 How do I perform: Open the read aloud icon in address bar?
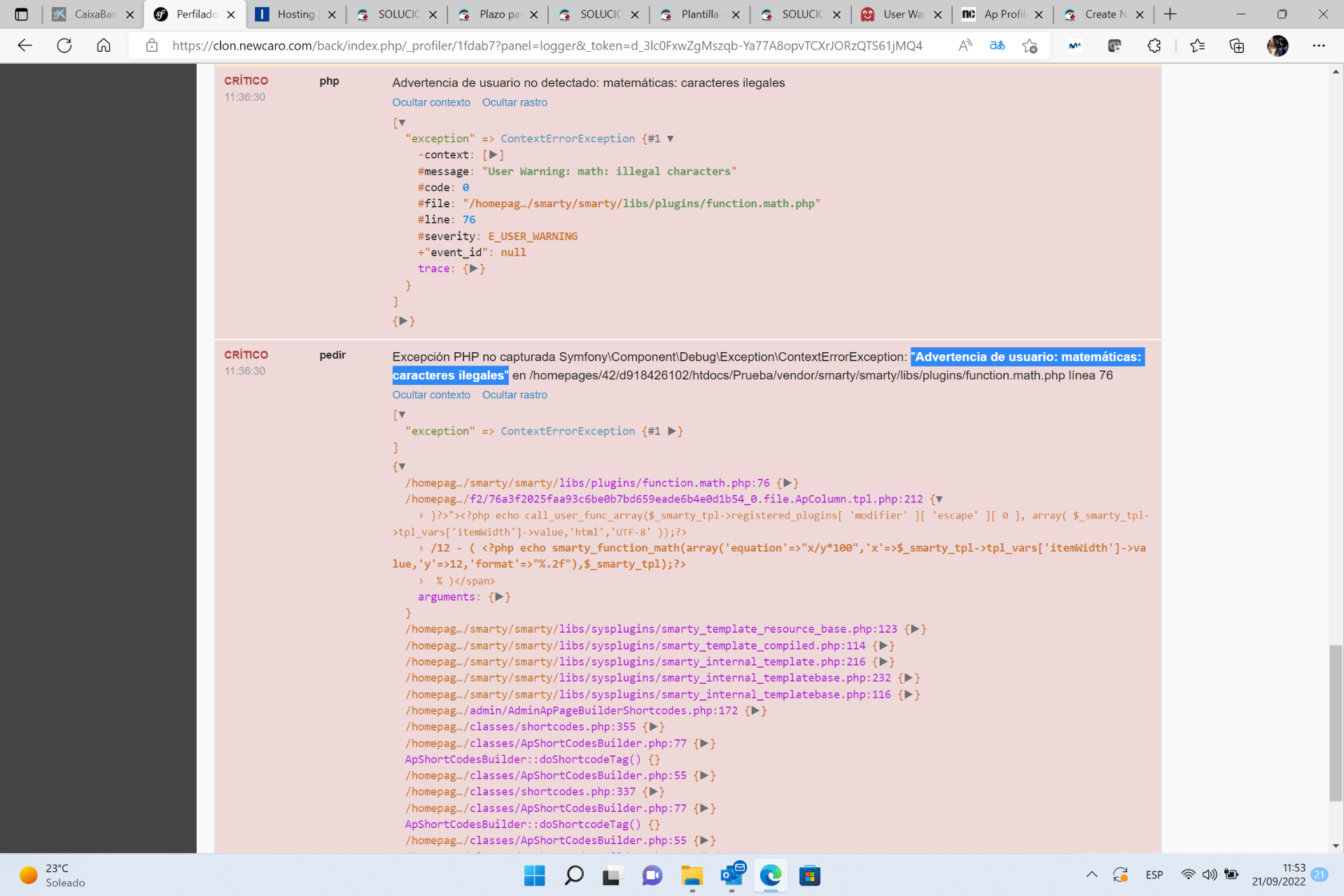[x=965, y=45]
